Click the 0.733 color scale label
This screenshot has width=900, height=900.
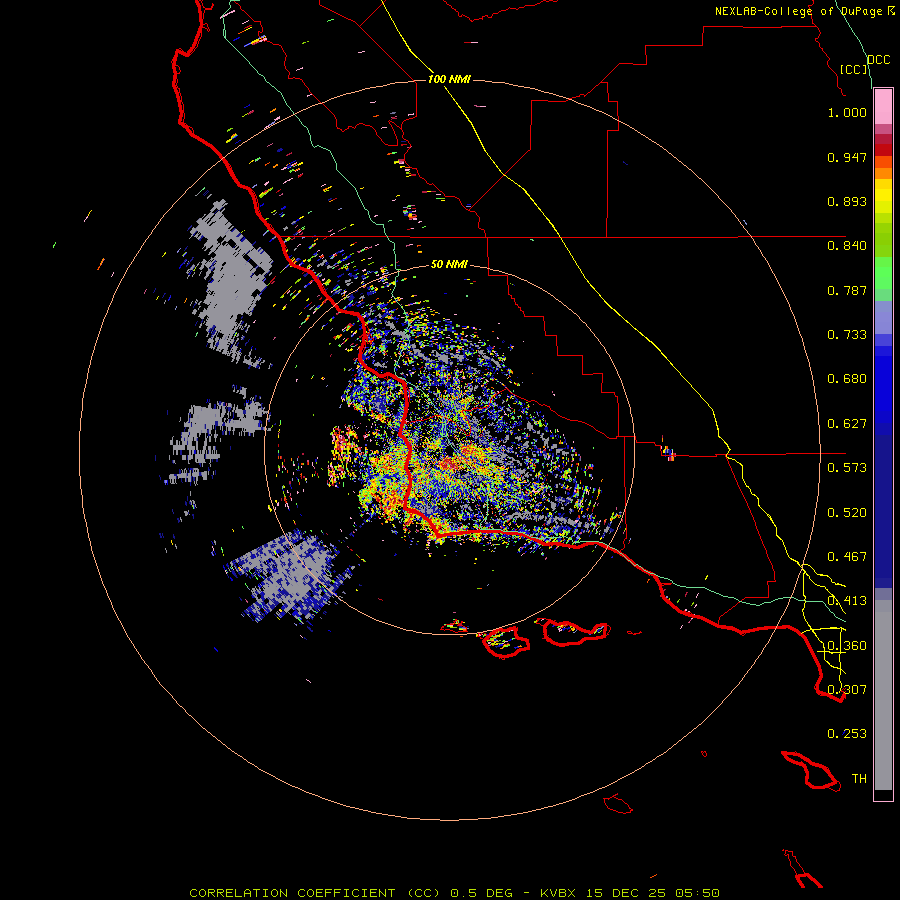(847, 335)
